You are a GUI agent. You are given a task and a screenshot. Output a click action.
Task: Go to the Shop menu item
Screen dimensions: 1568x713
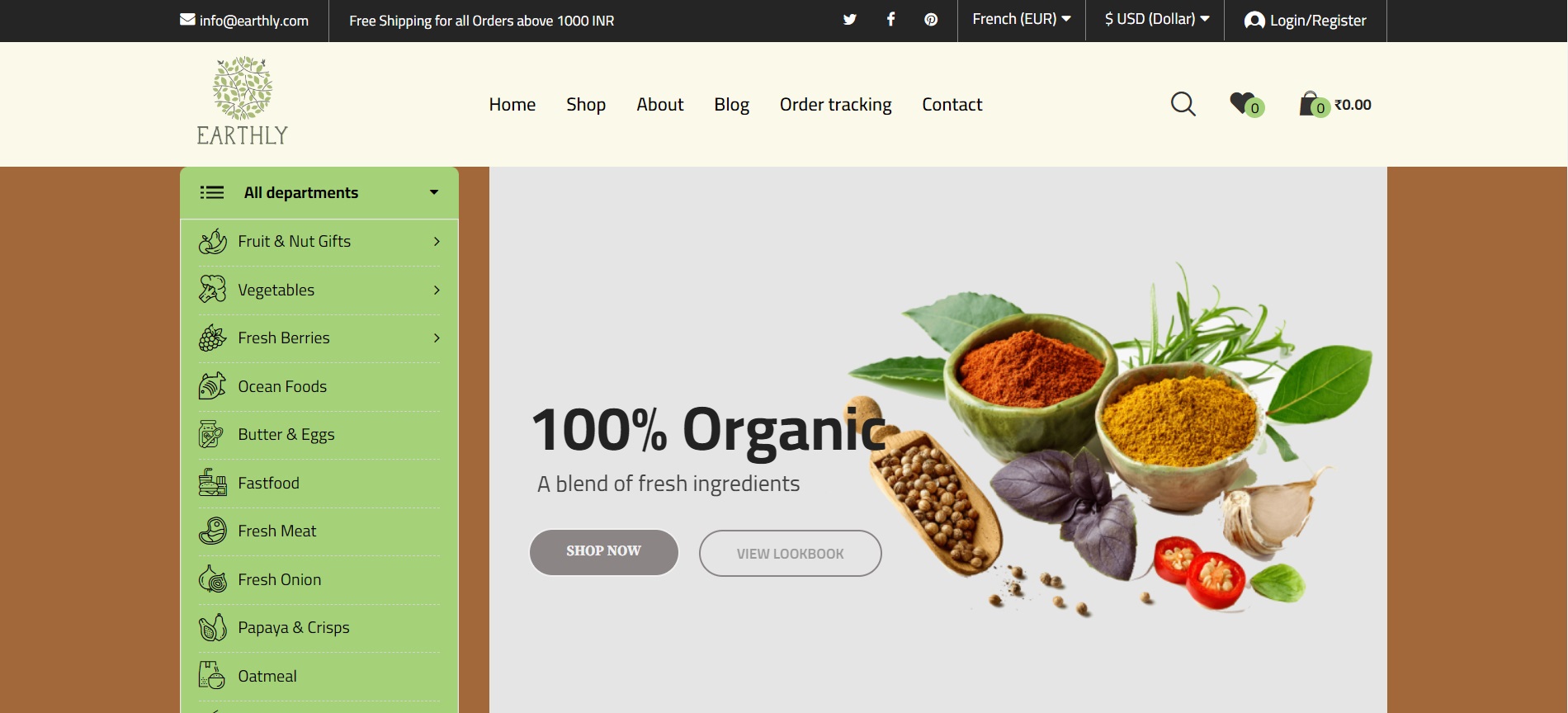[x=586, y=105]
